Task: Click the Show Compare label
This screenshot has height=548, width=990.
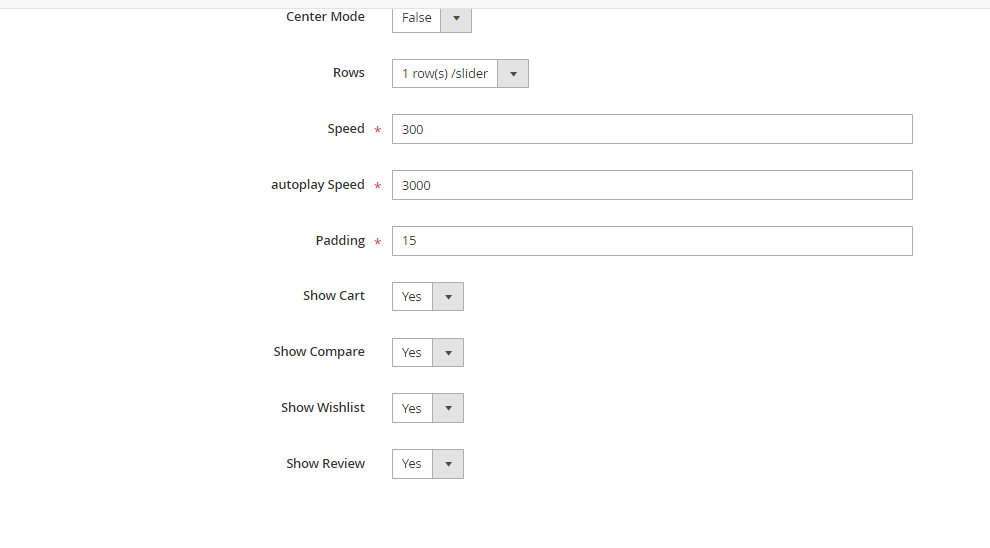Action: [x=318, y=352]
